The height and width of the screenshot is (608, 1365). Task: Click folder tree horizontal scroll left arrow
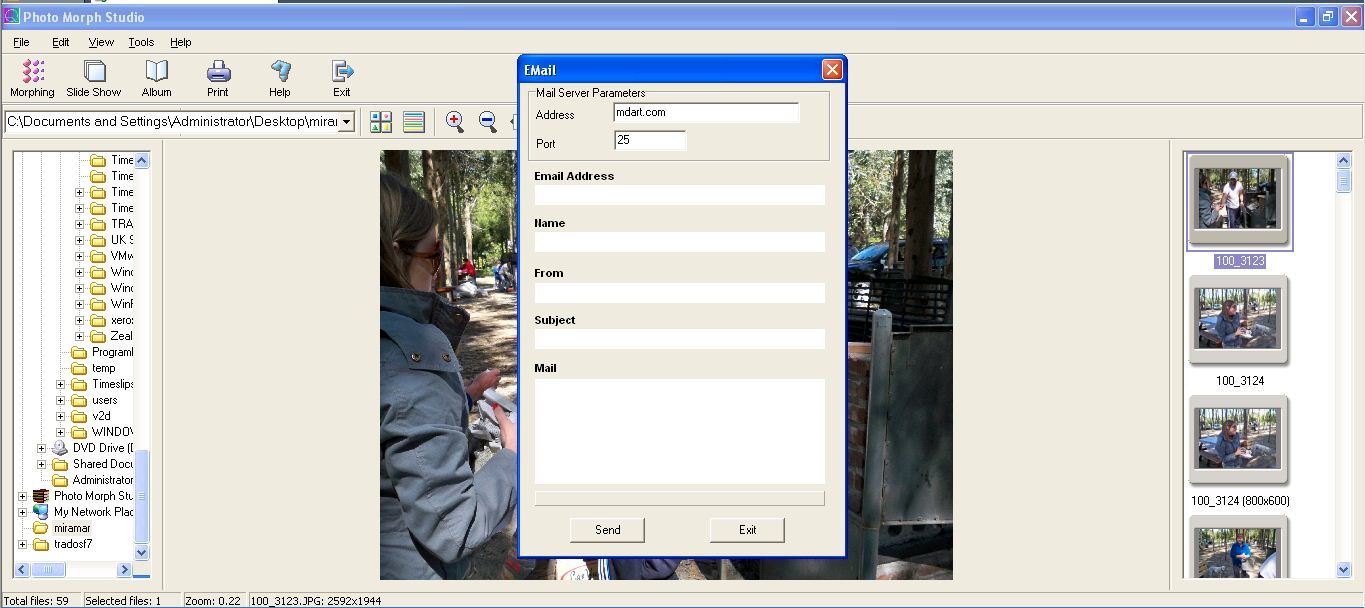point(21,569)
